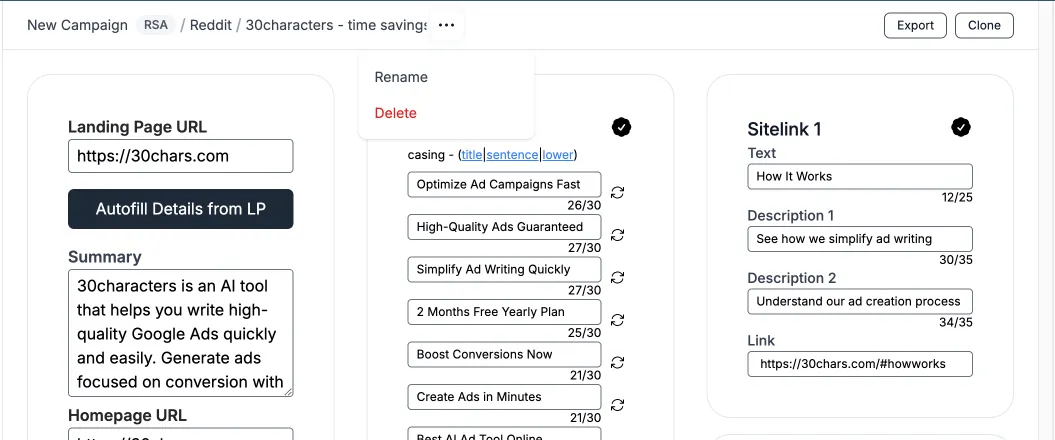Click the Clone button
1055x440 pixels.
(x=984, y=26)
